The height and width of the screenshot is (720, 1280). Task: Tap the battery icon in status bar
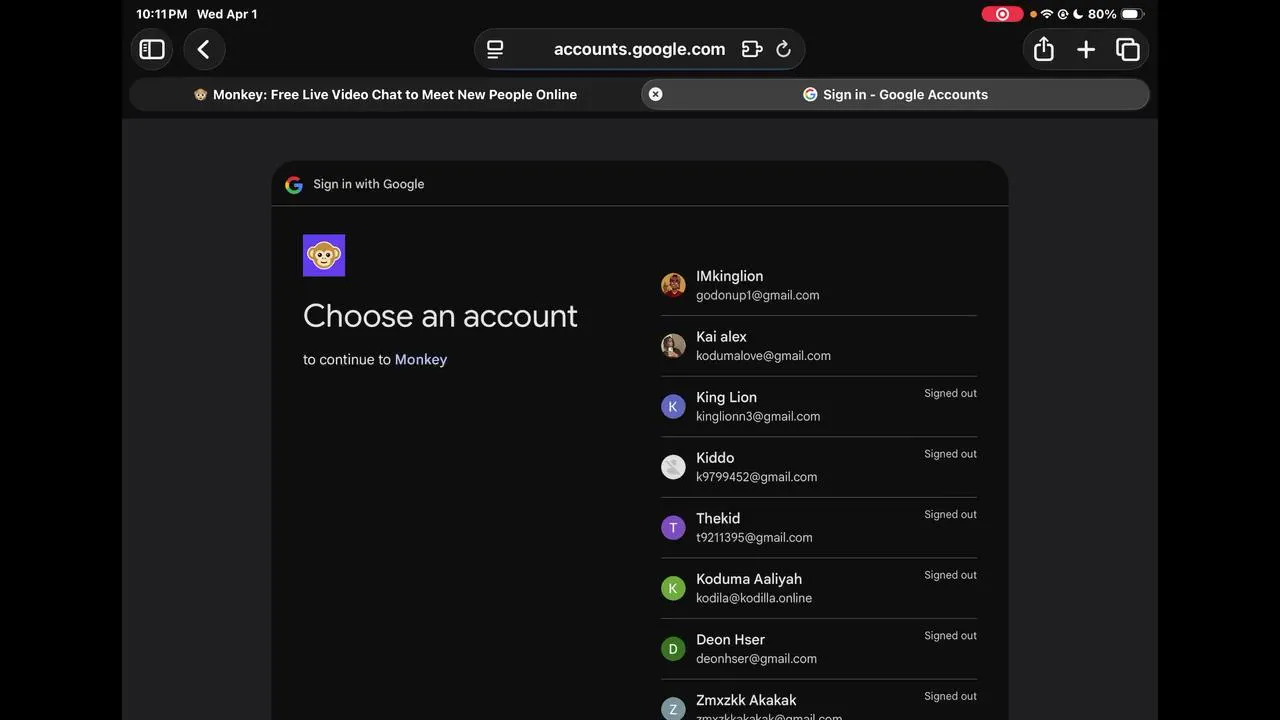pos(1132,14)
